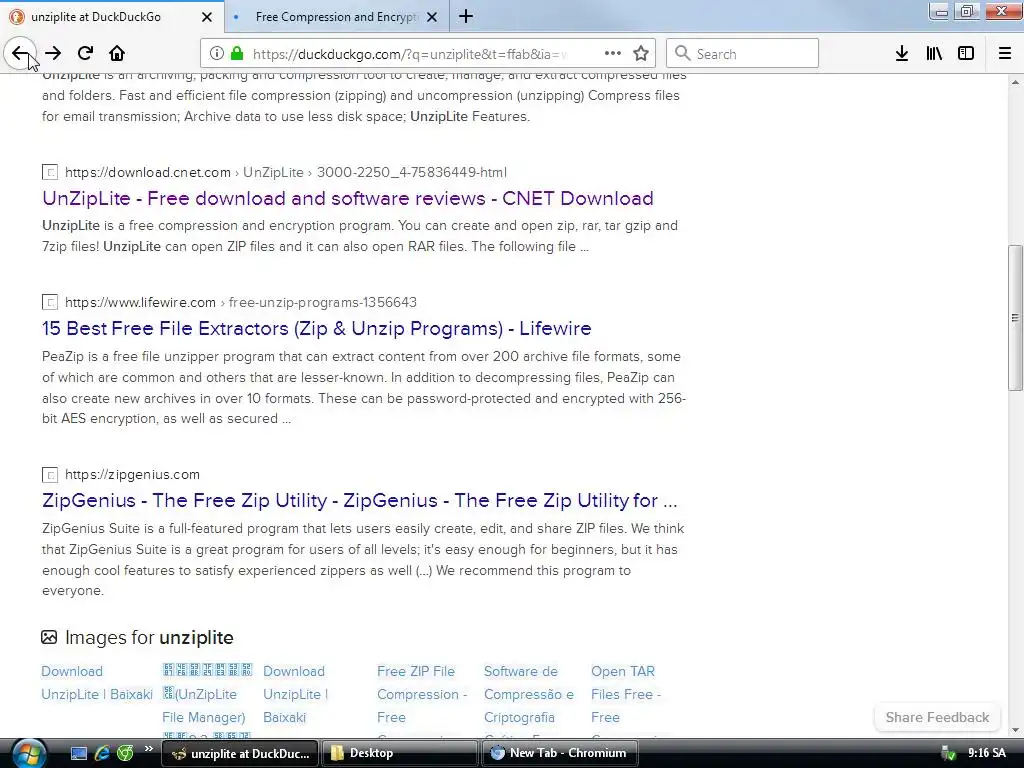Go forward using the forward arrow
The height and width of the screenshot is (768, 1024).
(53, 53)
